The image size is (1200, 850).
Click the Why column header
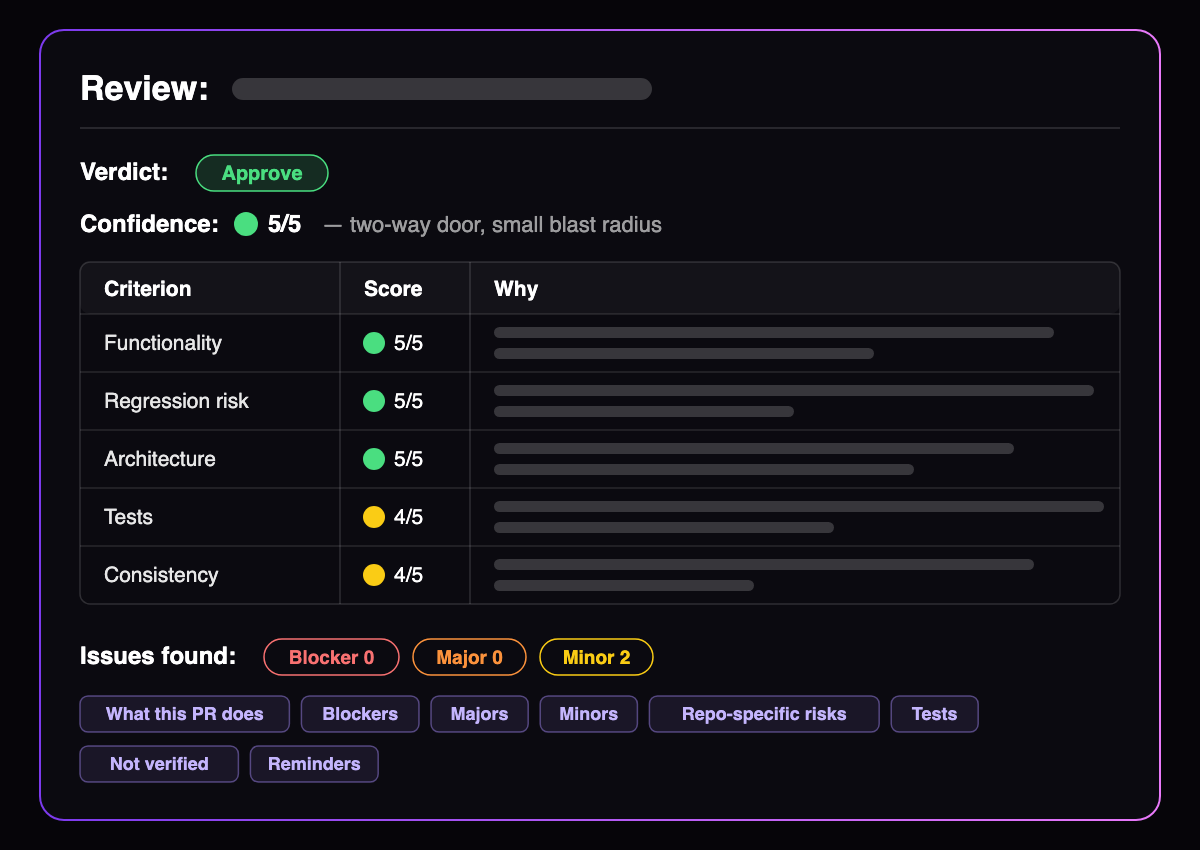795,289
